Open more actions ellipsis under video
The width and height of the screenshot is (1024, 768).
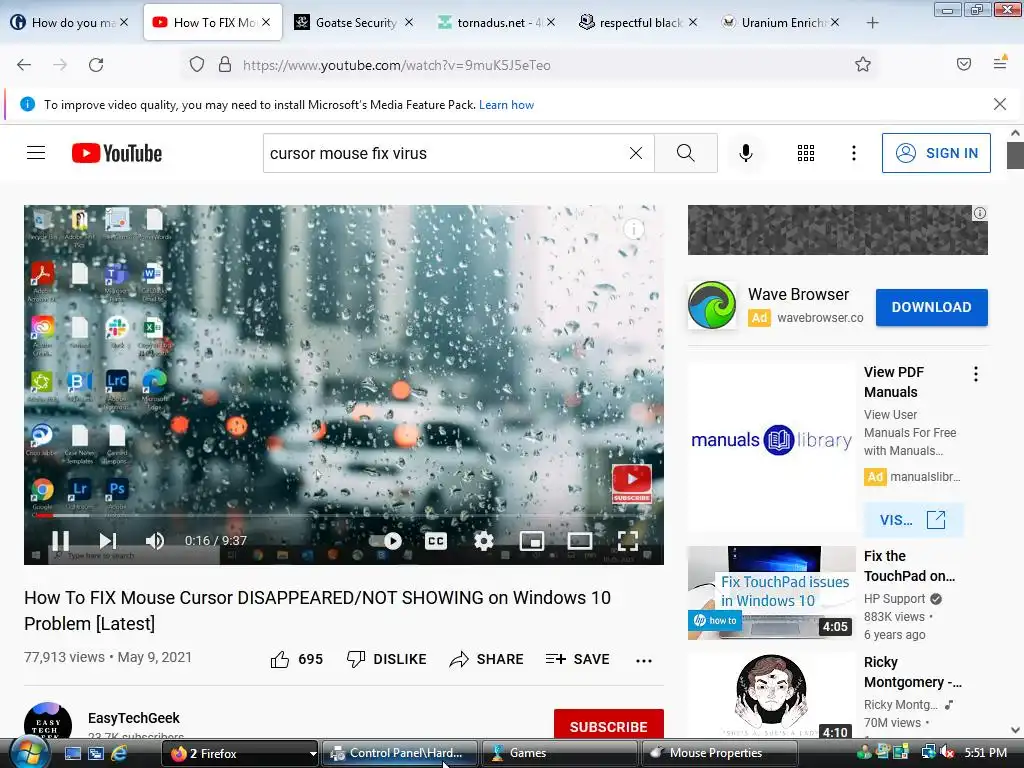(644, 660)
